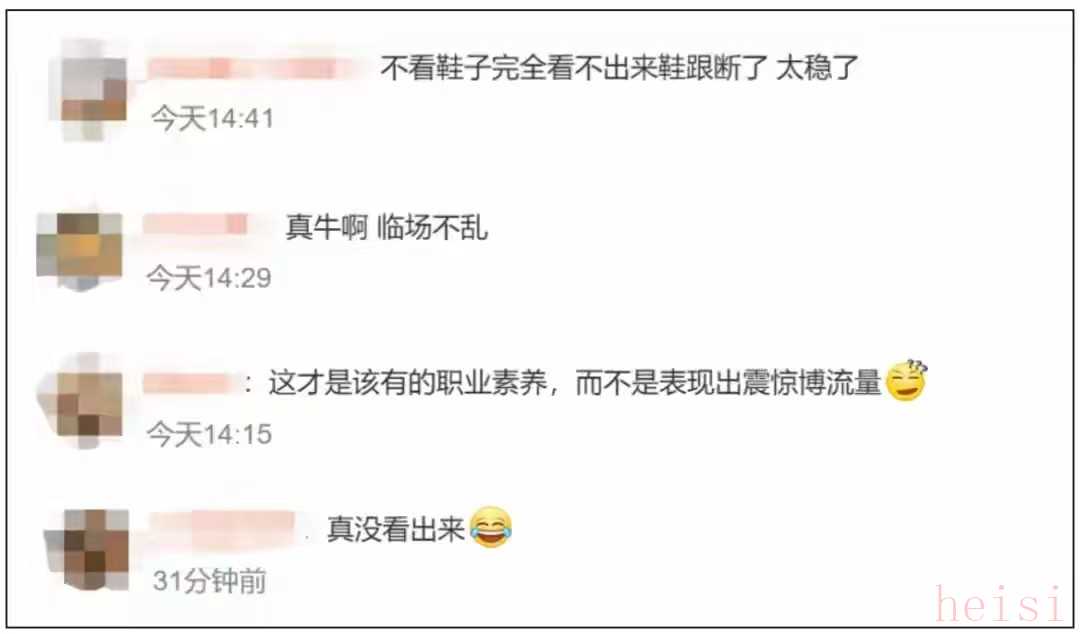Click blurred username before 这才是该有的
1080x634 pixels.
click(x=189, y=383)
